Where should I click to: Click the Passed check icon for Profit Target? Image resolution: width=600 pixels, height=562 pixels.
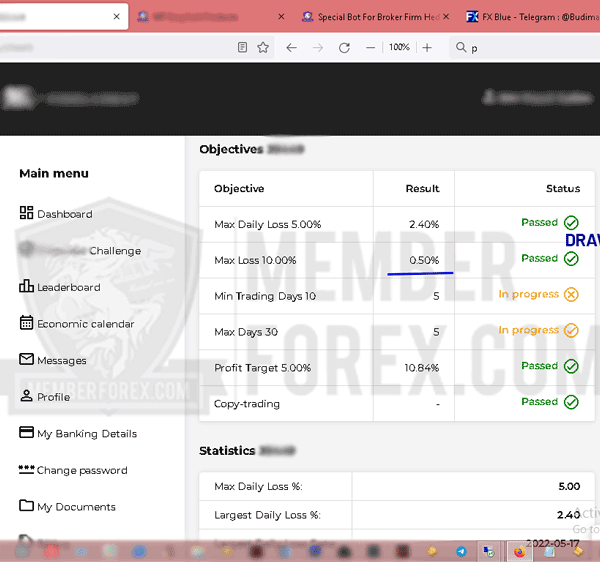[571, 366]
